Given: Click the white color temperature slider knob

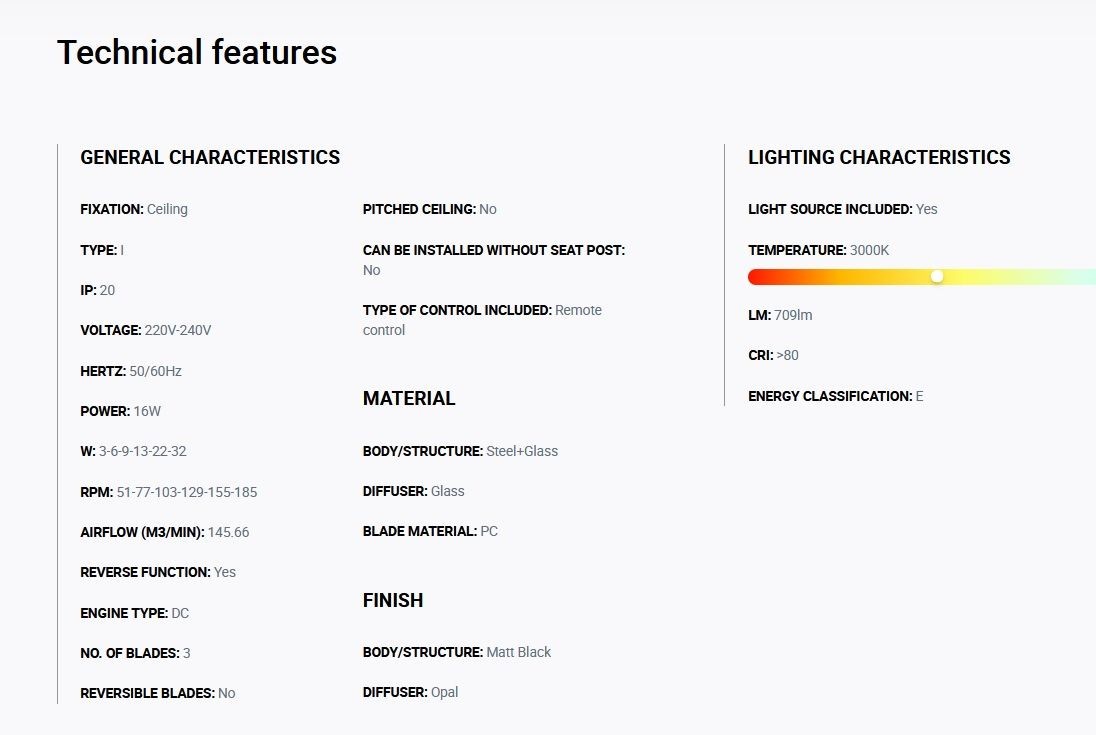Looking at the screenshot, I should (x=937, y=277).
